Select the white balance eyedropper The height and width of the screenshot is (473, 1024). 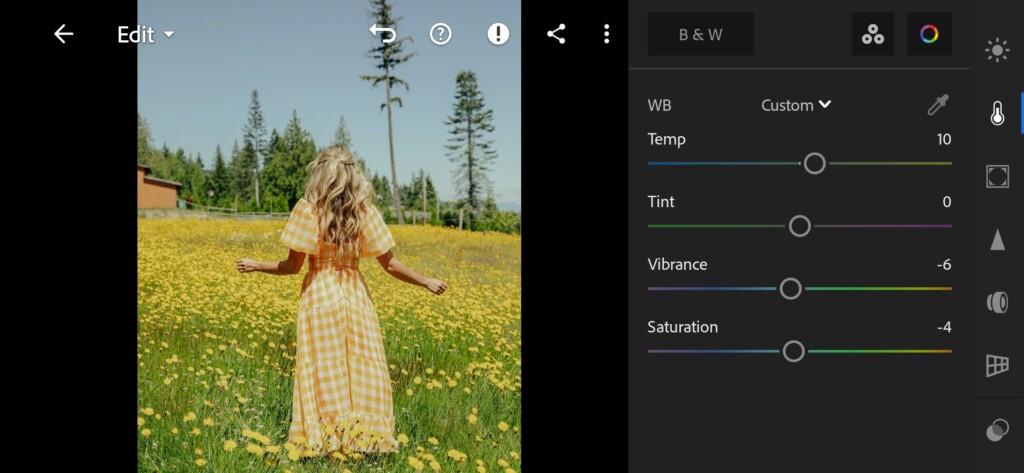click(938, 105)
